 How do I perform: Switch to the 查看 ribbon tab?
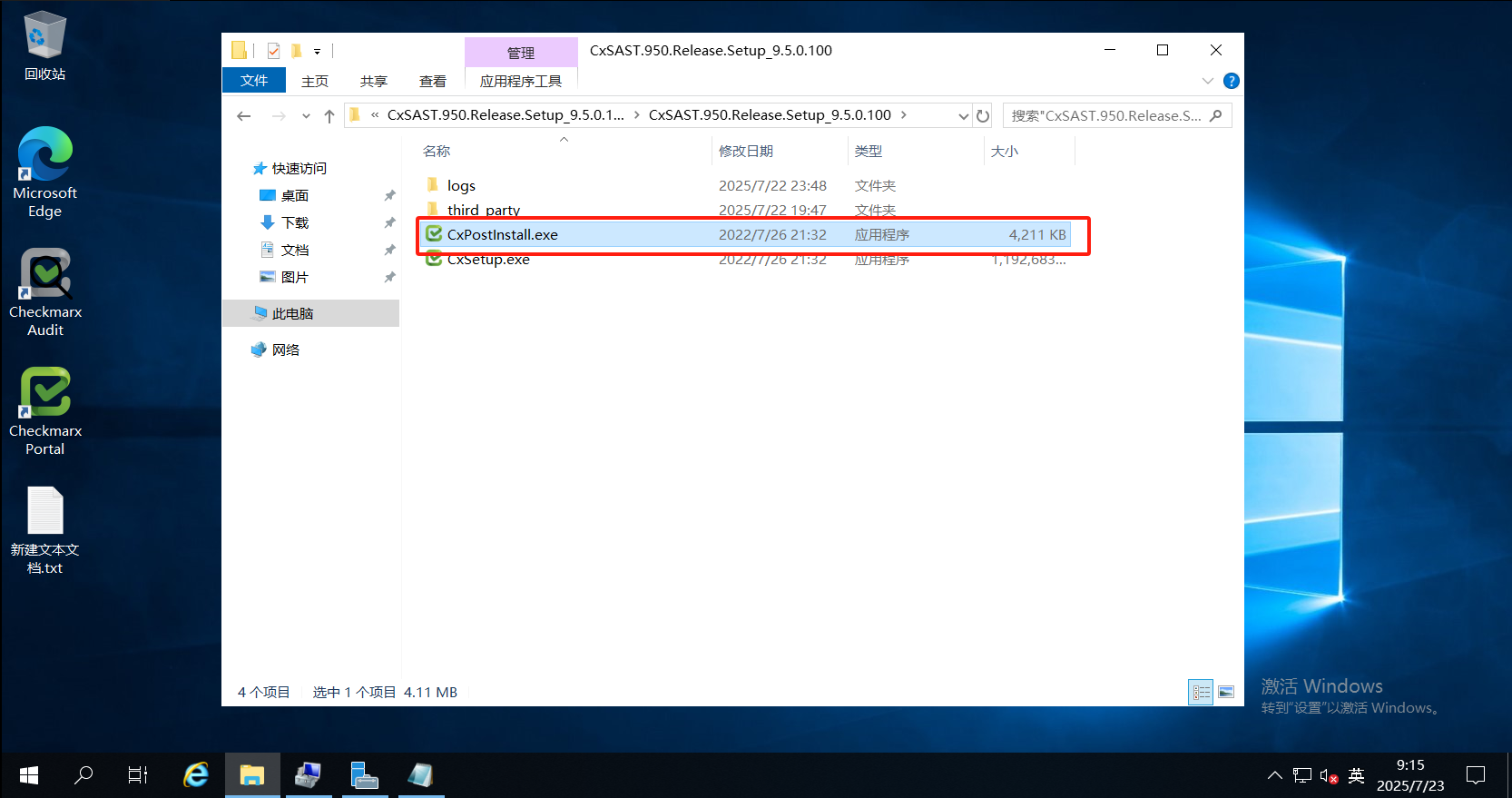tap(433, 81)
